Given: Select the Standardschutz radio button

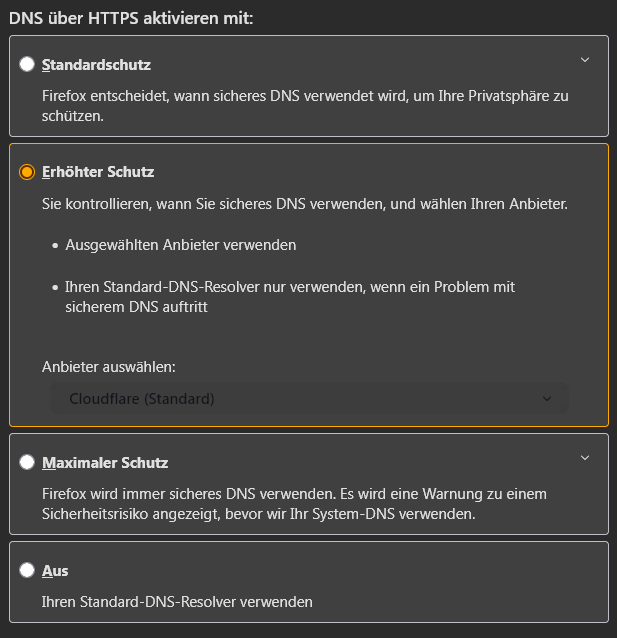Looking at the screenshot, I should [27, 64].
